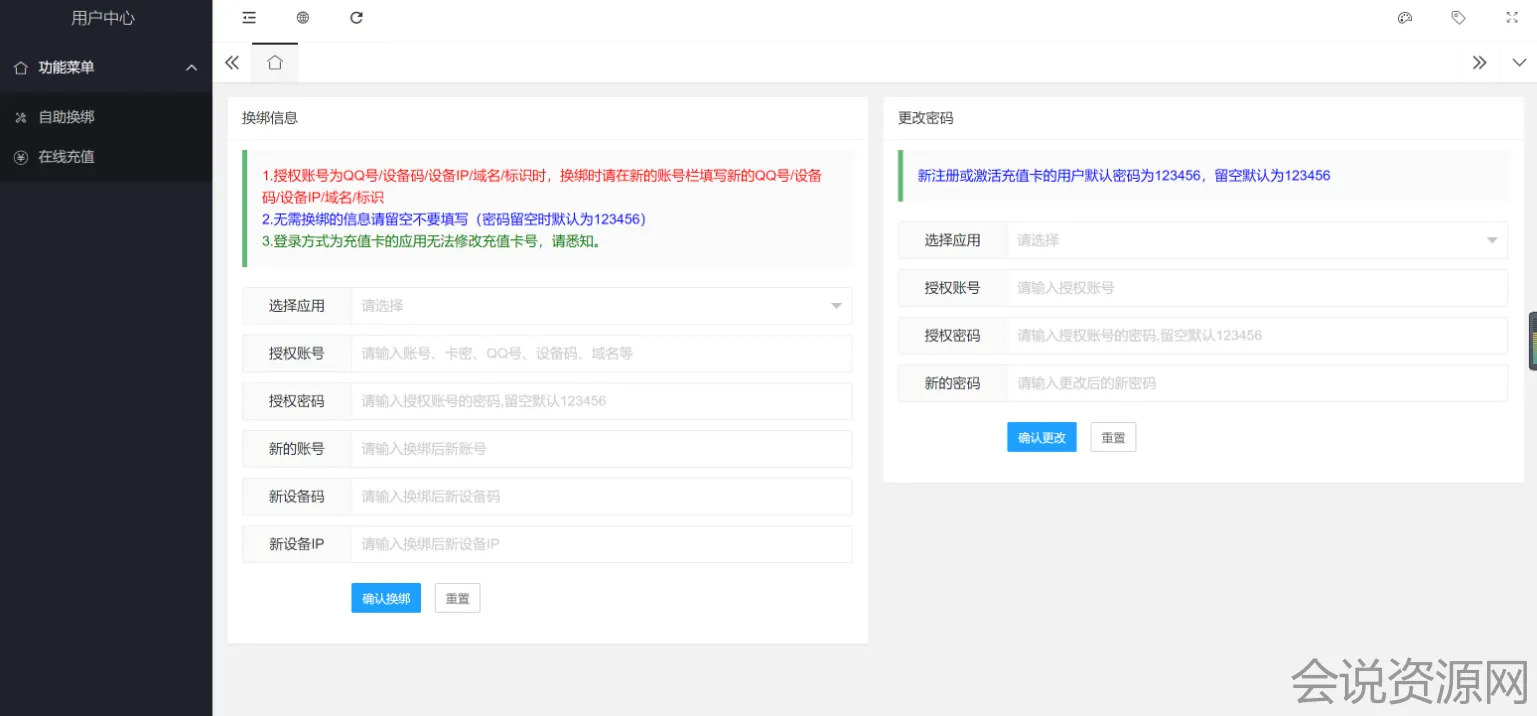1537x716 pixels.
Task: Open the theme palette icon
Action: click(x=1405, y=17)
